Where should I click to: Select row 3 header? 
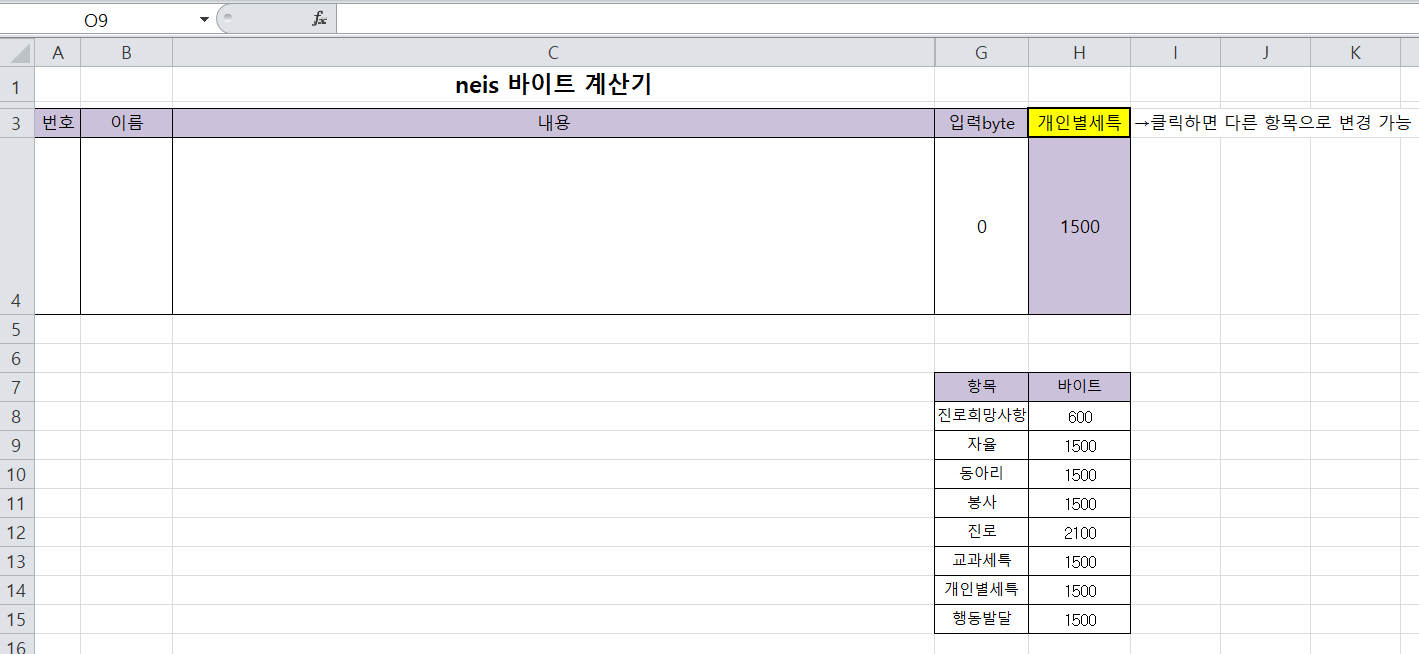click(17, 123)
